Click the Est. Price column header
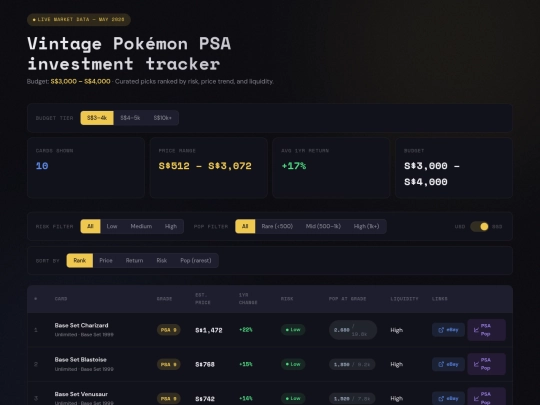The height and width of the screenshot is (405, 540). pyautogui.click(x=203, y=299)
